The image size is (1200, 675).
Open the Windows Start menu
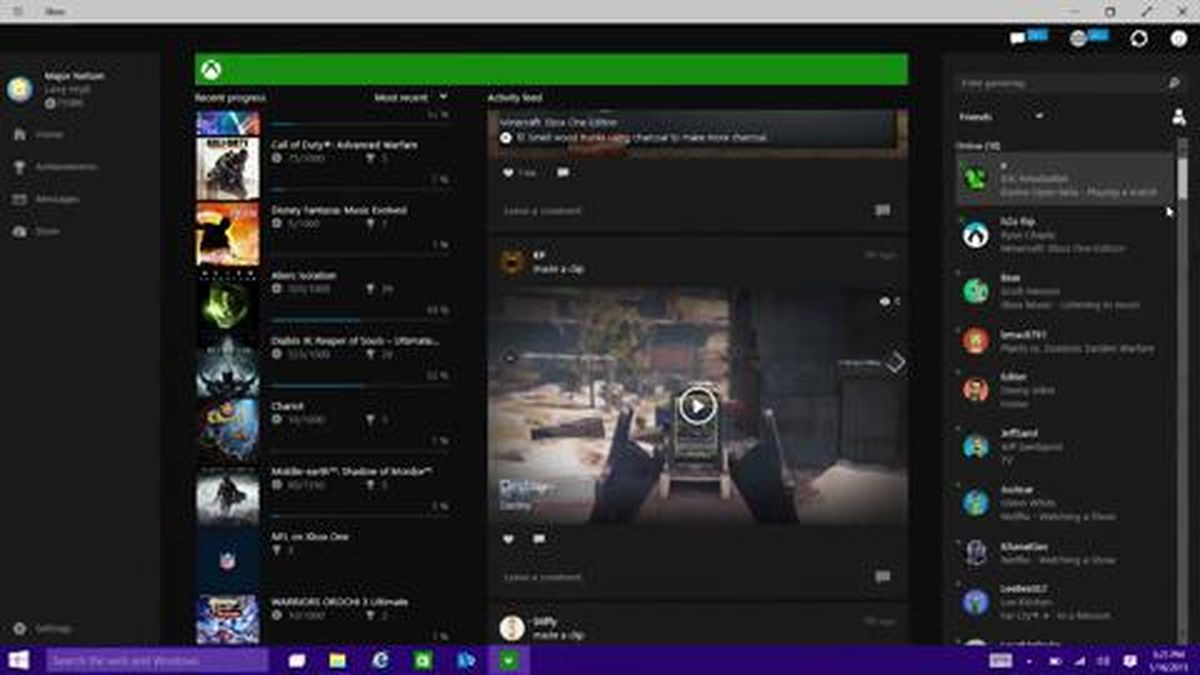click(18, 661)
